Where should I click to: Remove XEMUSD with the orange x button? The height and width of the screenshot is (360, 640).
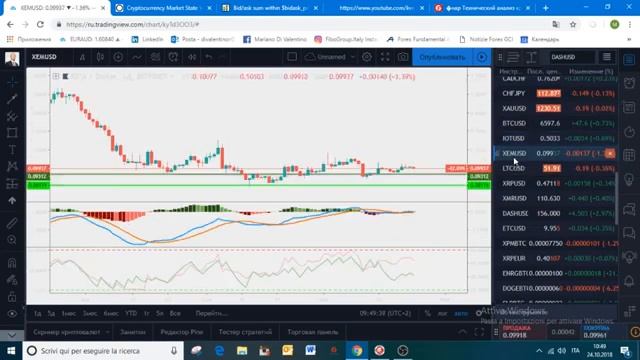(x=610, y=153)
